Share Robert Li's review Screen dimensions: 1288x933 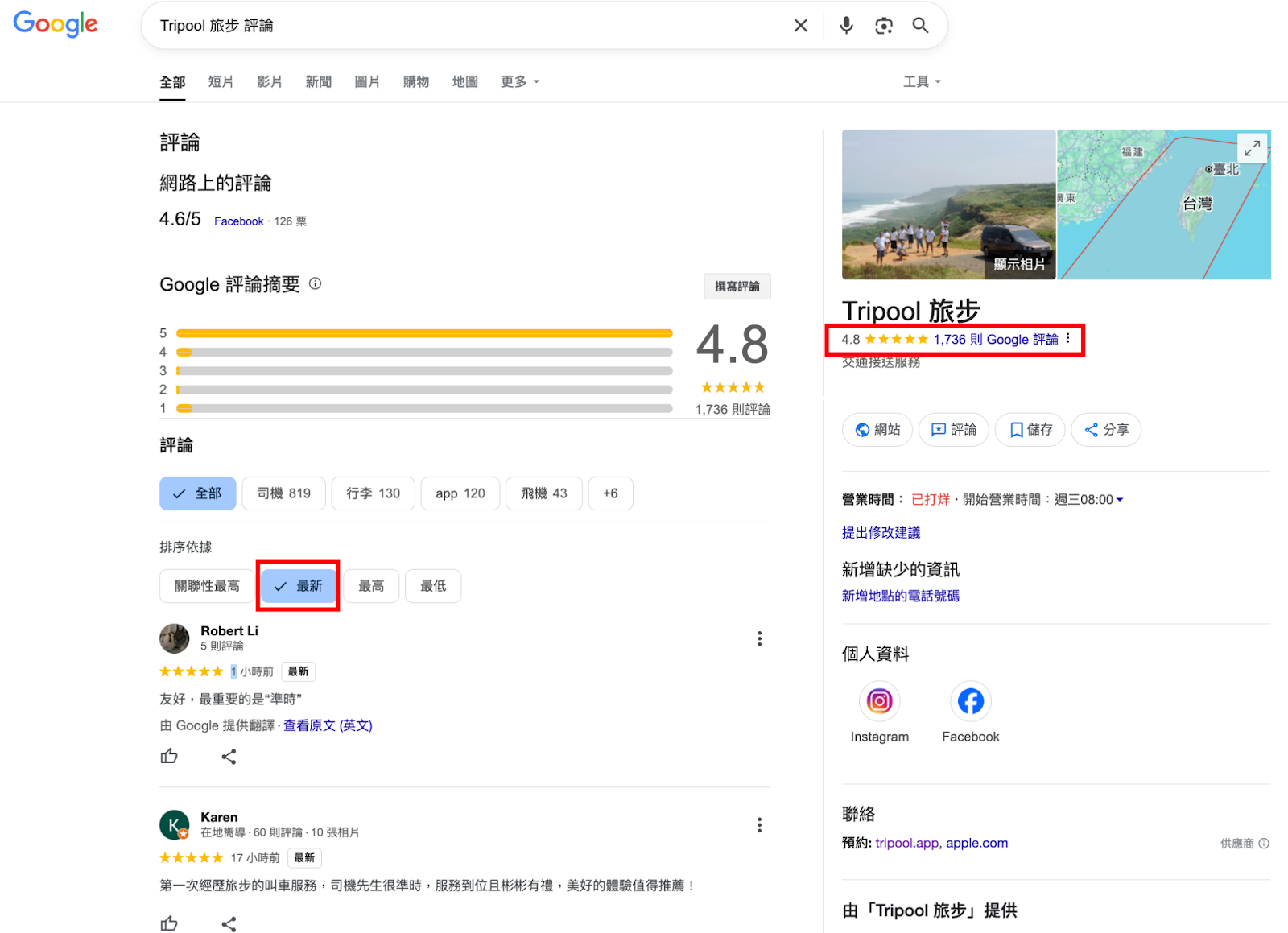coord(229,757)
